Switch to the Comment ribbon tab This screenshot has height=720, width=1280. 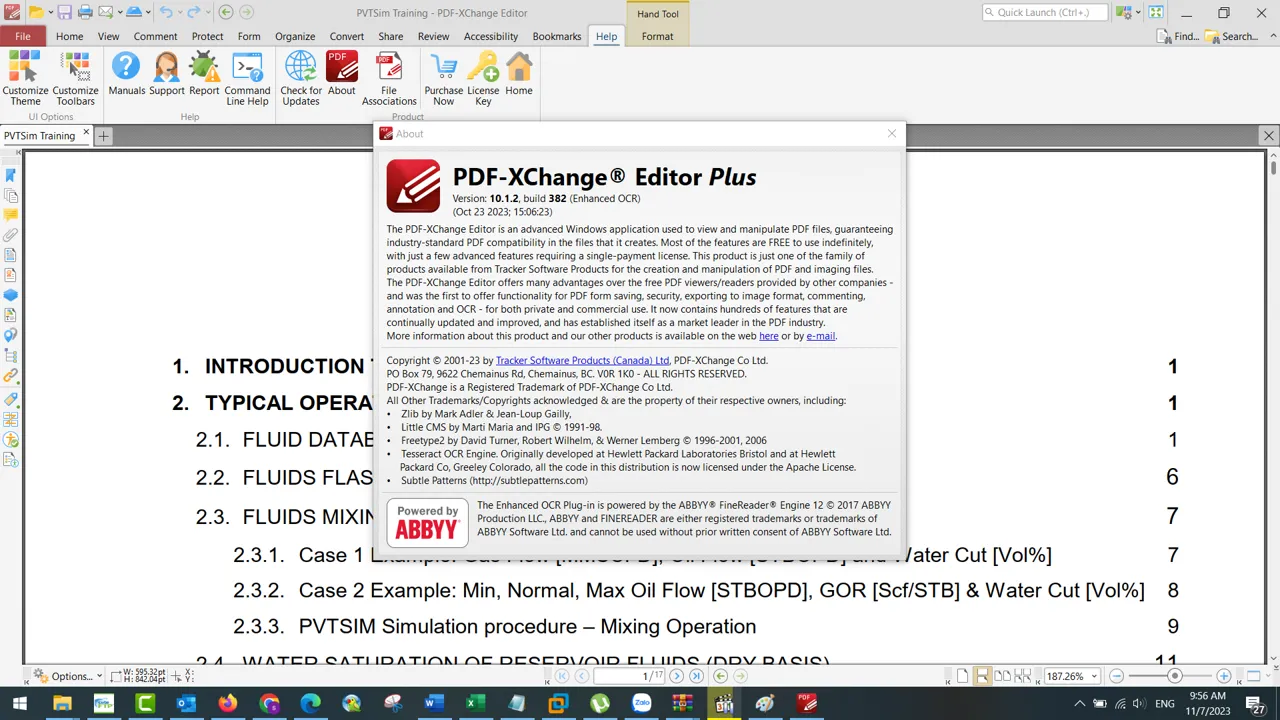[x=155, y=36]
